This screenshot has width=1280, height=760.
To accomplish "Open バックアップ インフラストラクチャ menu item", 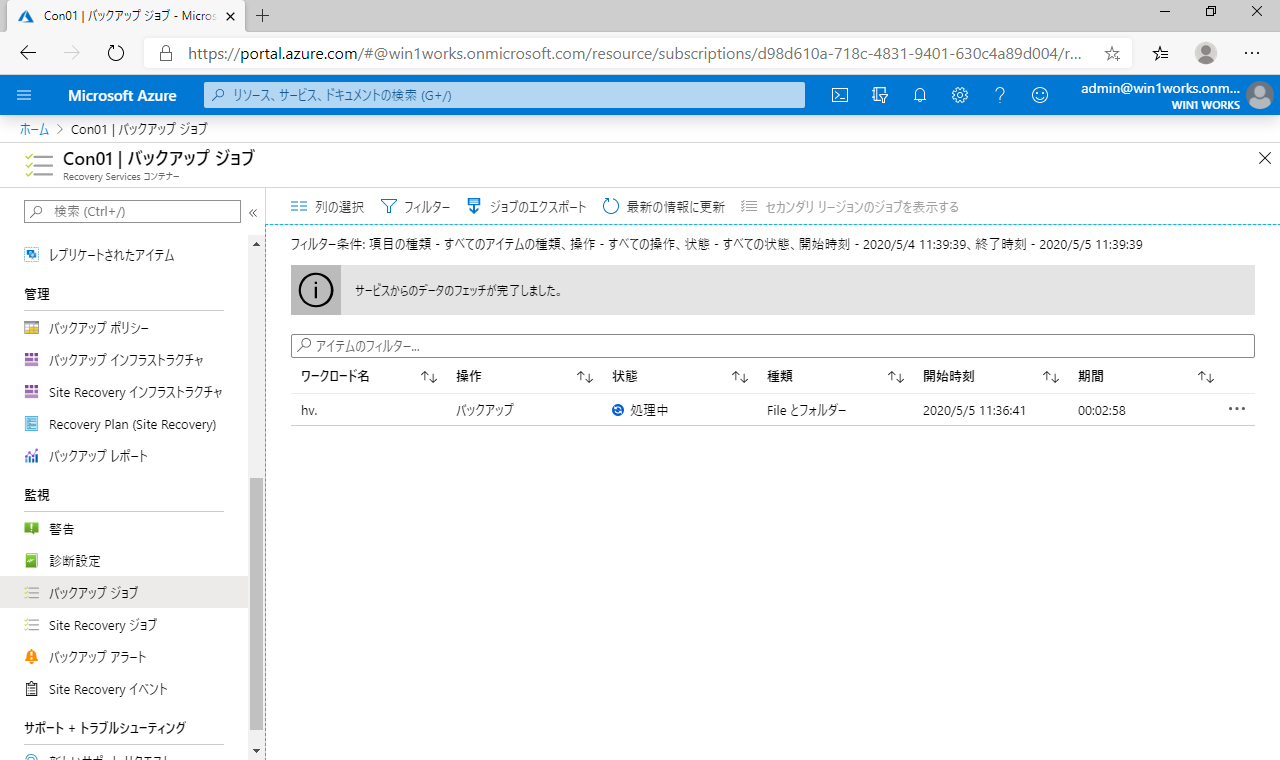I will [x=124, y=360].
